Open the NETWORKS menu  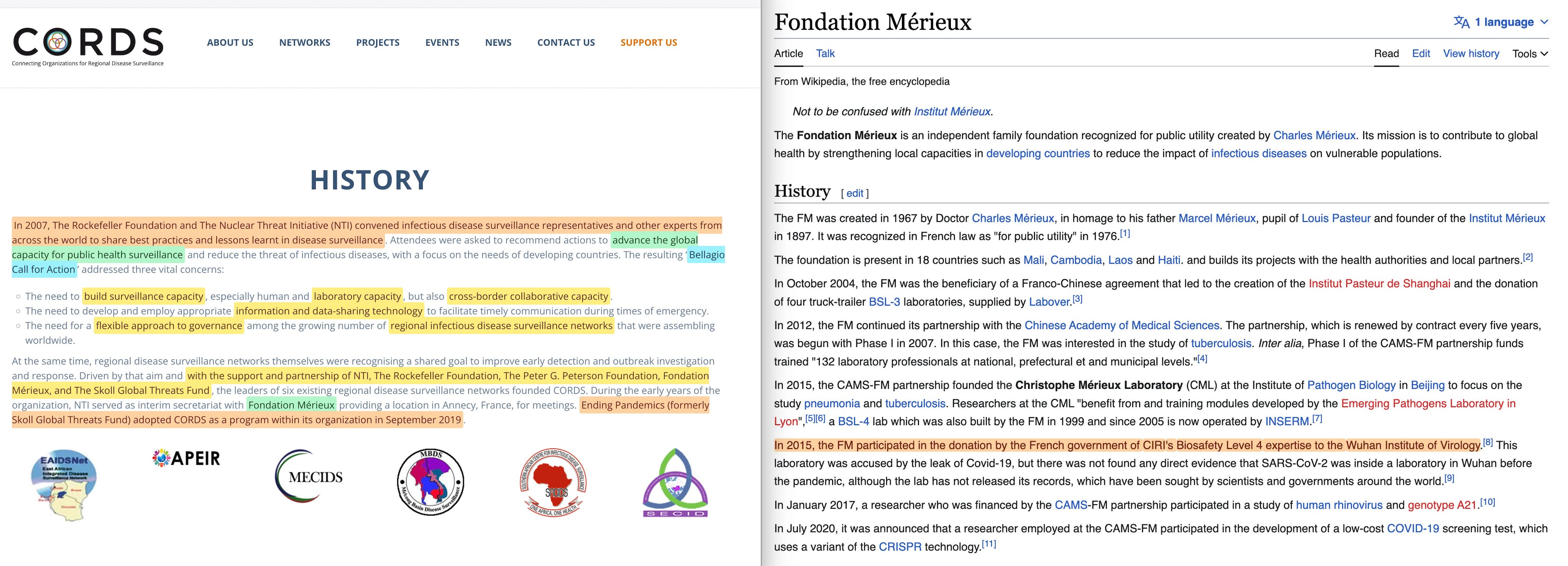pos(305,43)
